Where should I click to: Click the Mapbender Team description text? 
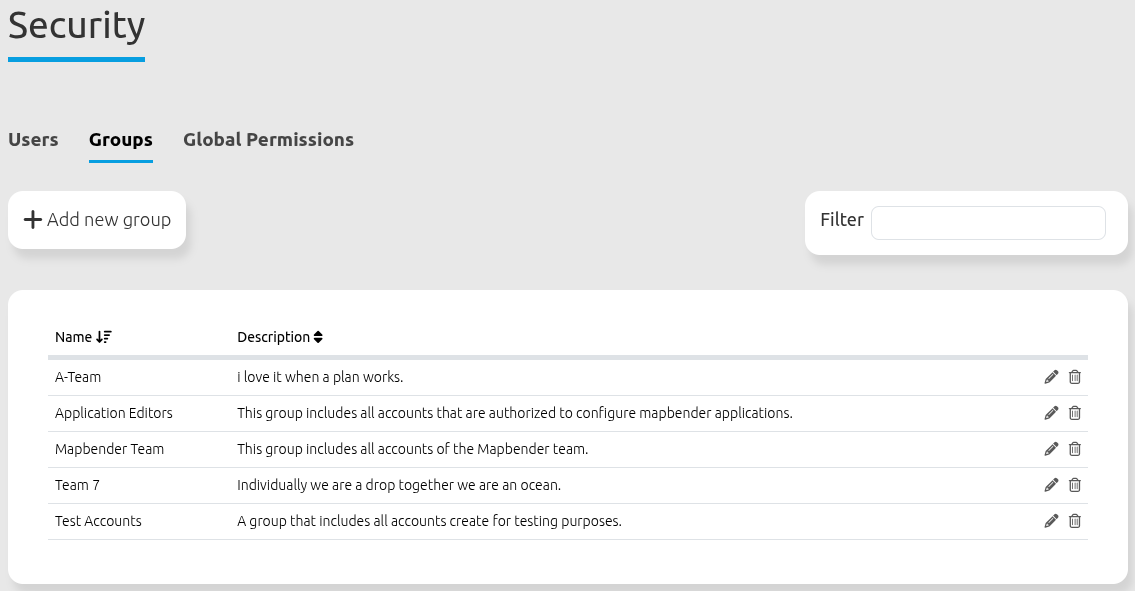click(412, 449)
